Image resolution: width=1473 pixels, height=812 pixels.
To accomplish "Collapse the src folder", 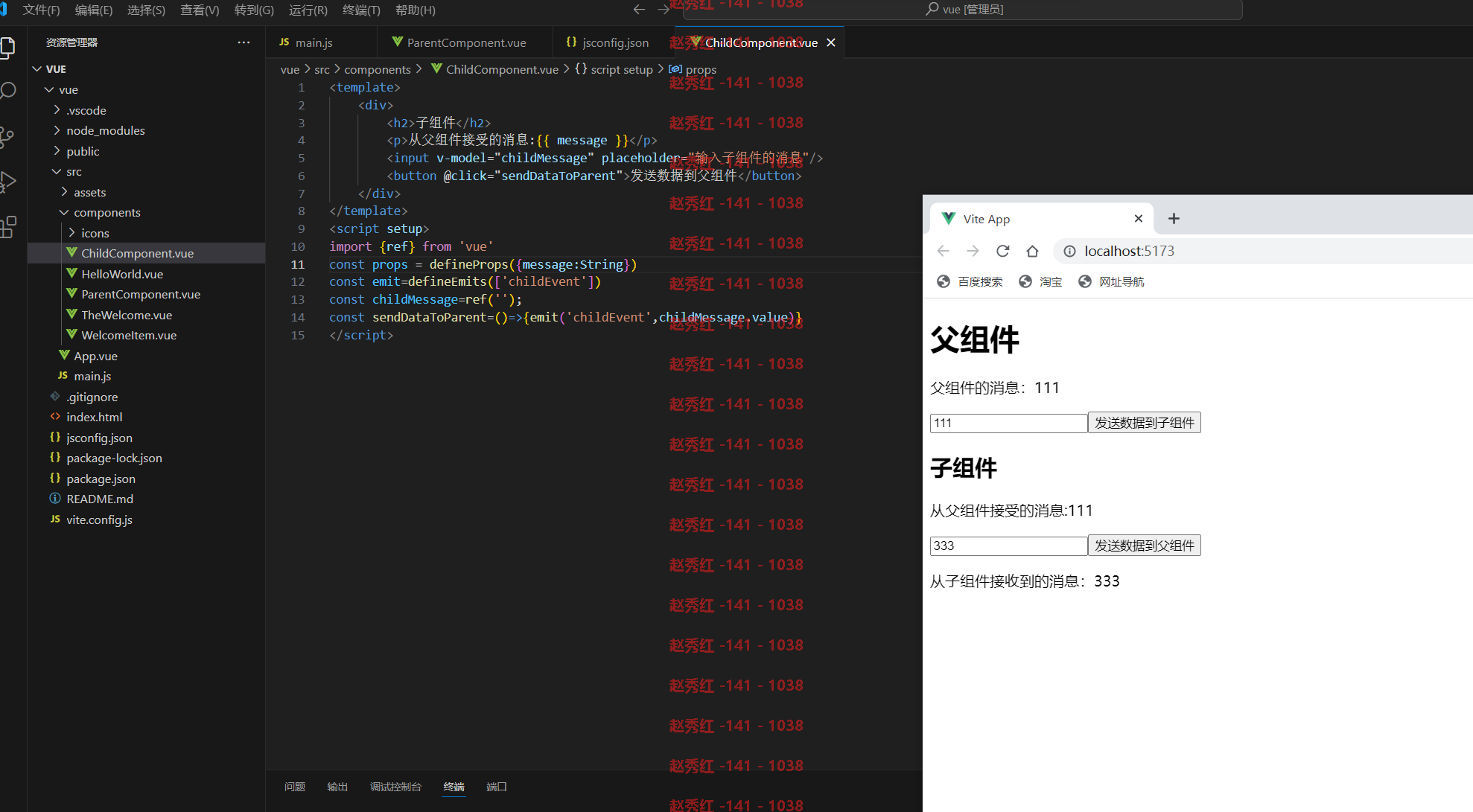I will 57,171.
